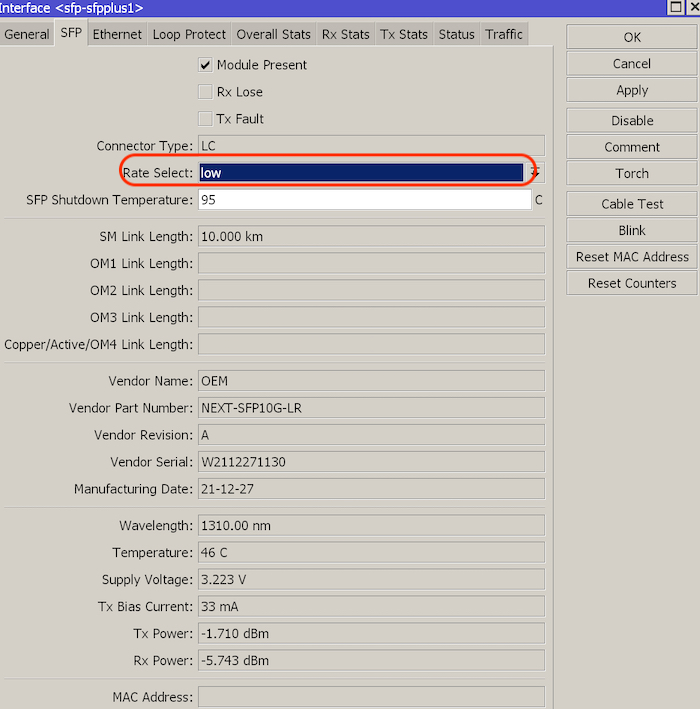This screenshot has width=700, height=709.
Task: Click the Vendor Name field showing OEM
Action: [x=371, y=381]
